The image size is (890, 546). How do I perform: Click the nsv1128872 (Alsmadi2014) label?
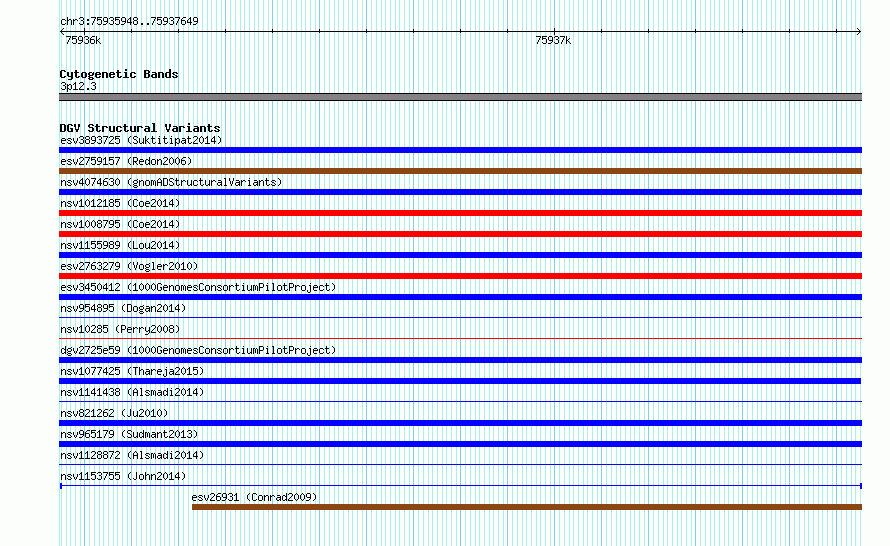pyautogui.click(x=132, y=455)
